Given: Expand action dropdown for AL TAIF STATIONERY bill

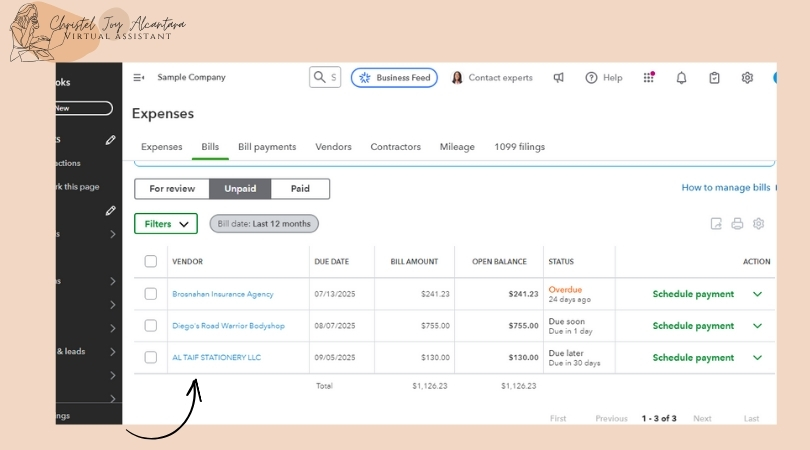Looking at the screenshot, I should point(757,358).
